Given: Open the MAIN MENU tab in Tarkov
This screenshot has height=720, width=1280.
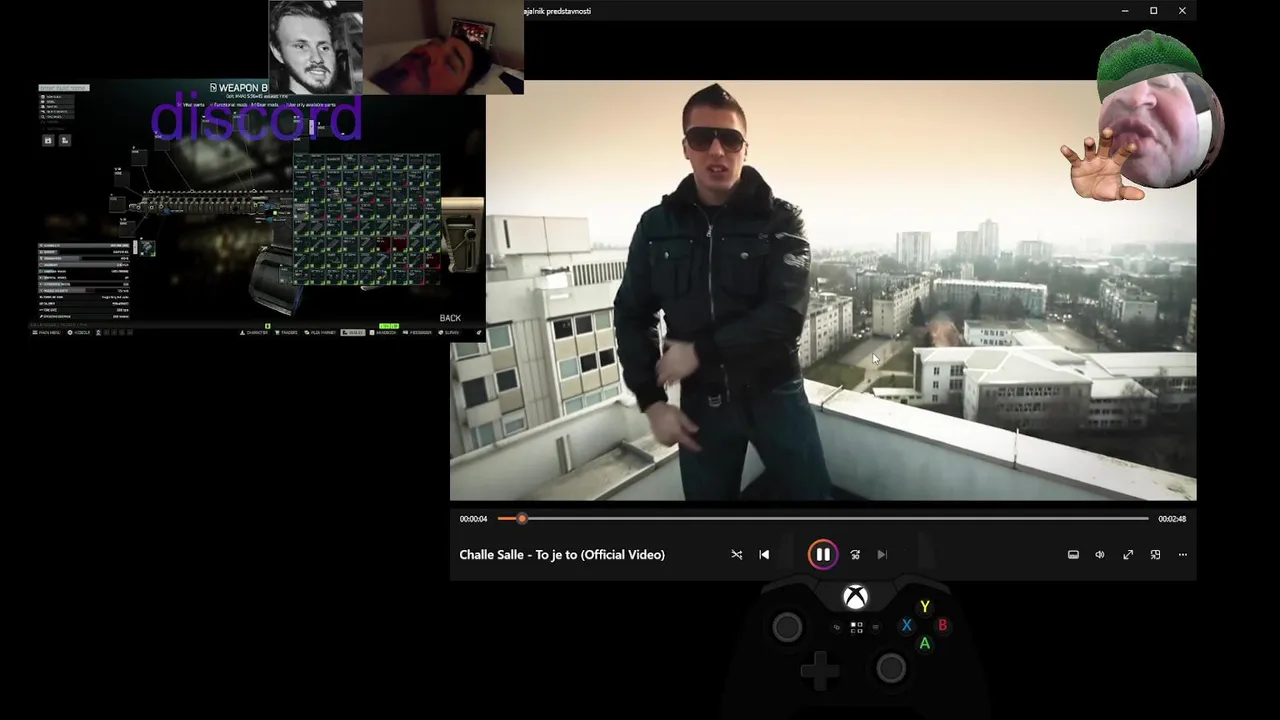Looking at the screenshot, I should point(47,333).
